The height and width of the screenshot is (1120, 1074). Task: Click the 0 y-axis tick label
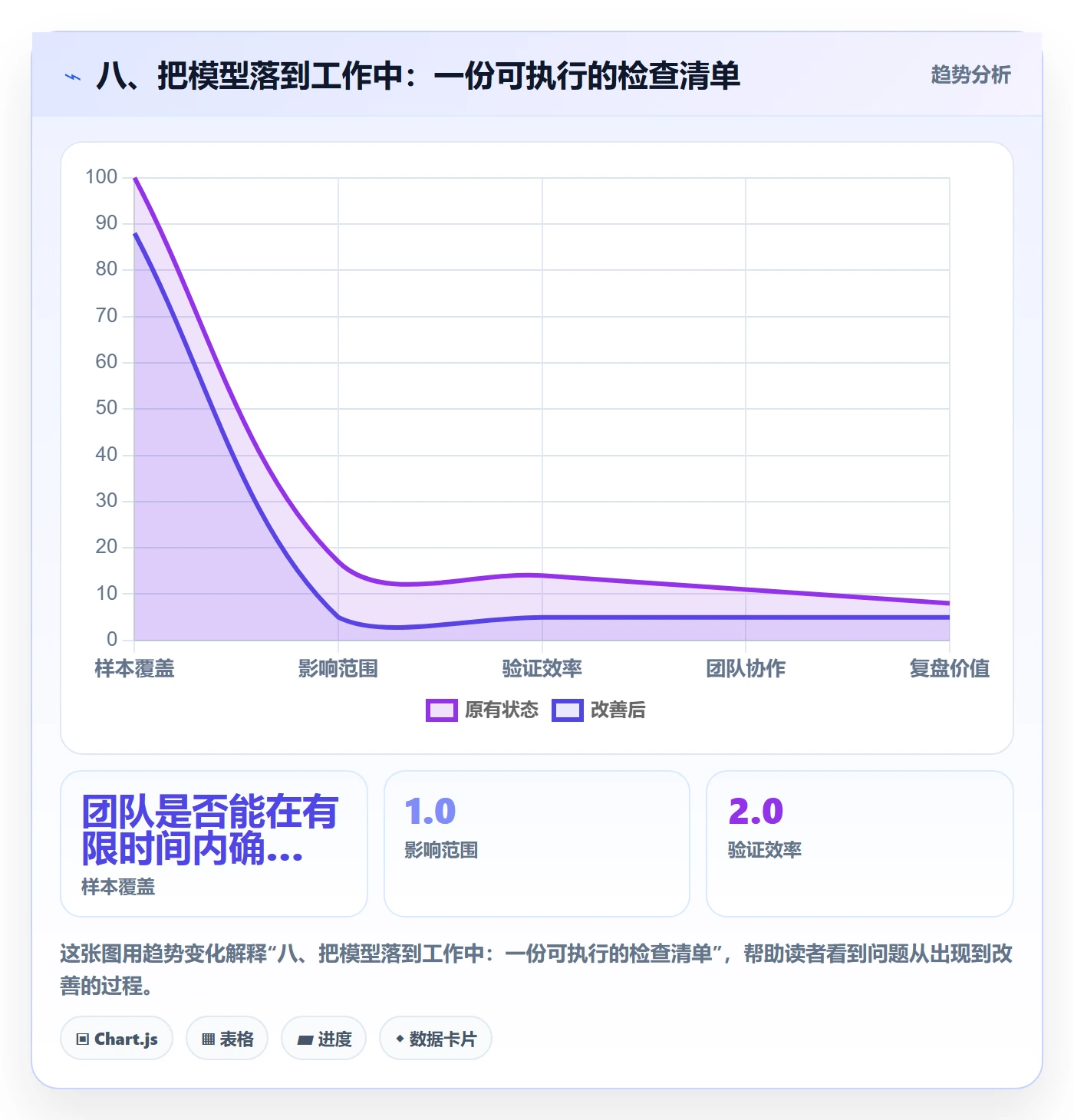coord(112,639)
